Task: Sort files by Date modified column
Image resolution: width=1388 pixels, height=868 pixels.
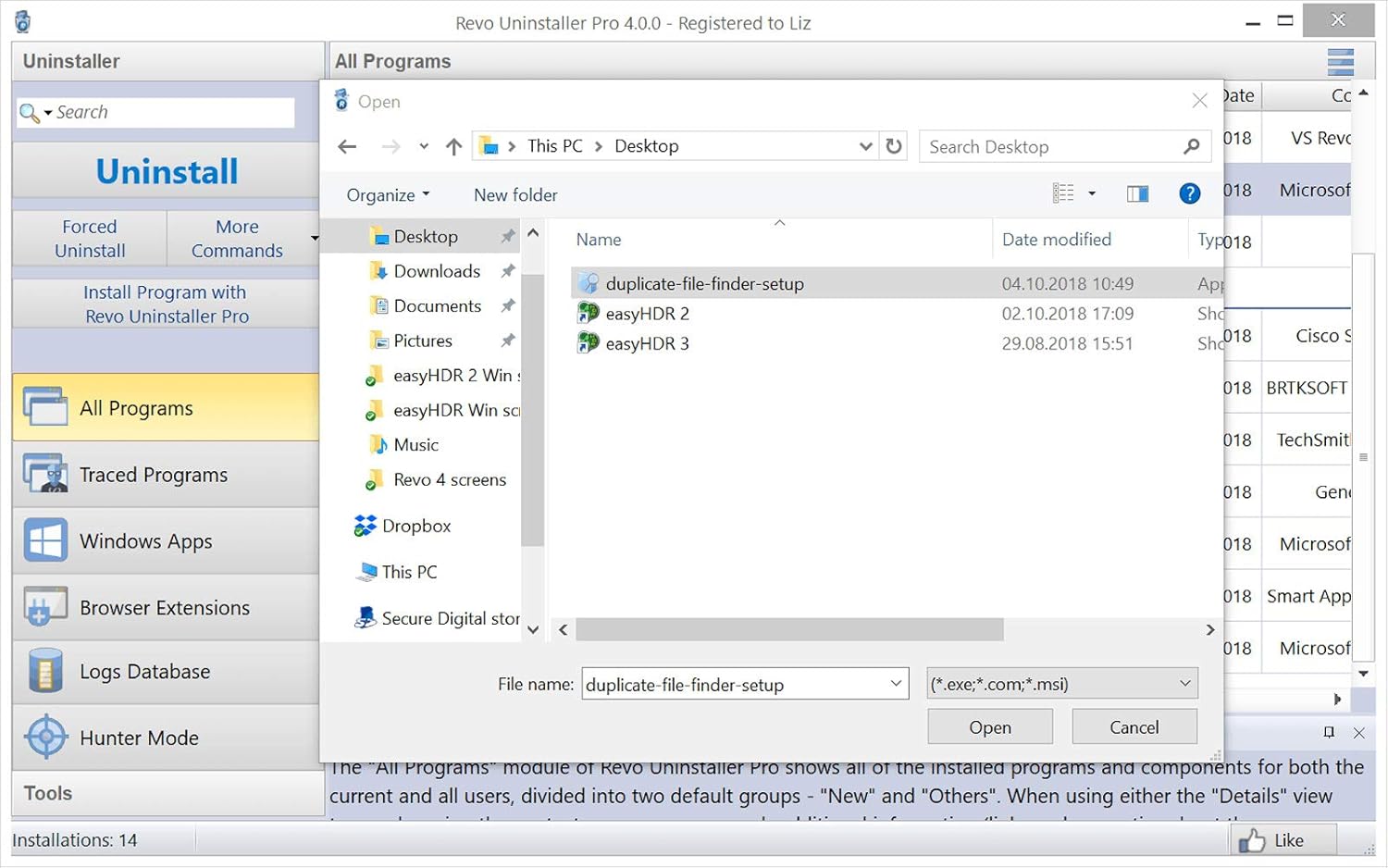Action: 1057,240
